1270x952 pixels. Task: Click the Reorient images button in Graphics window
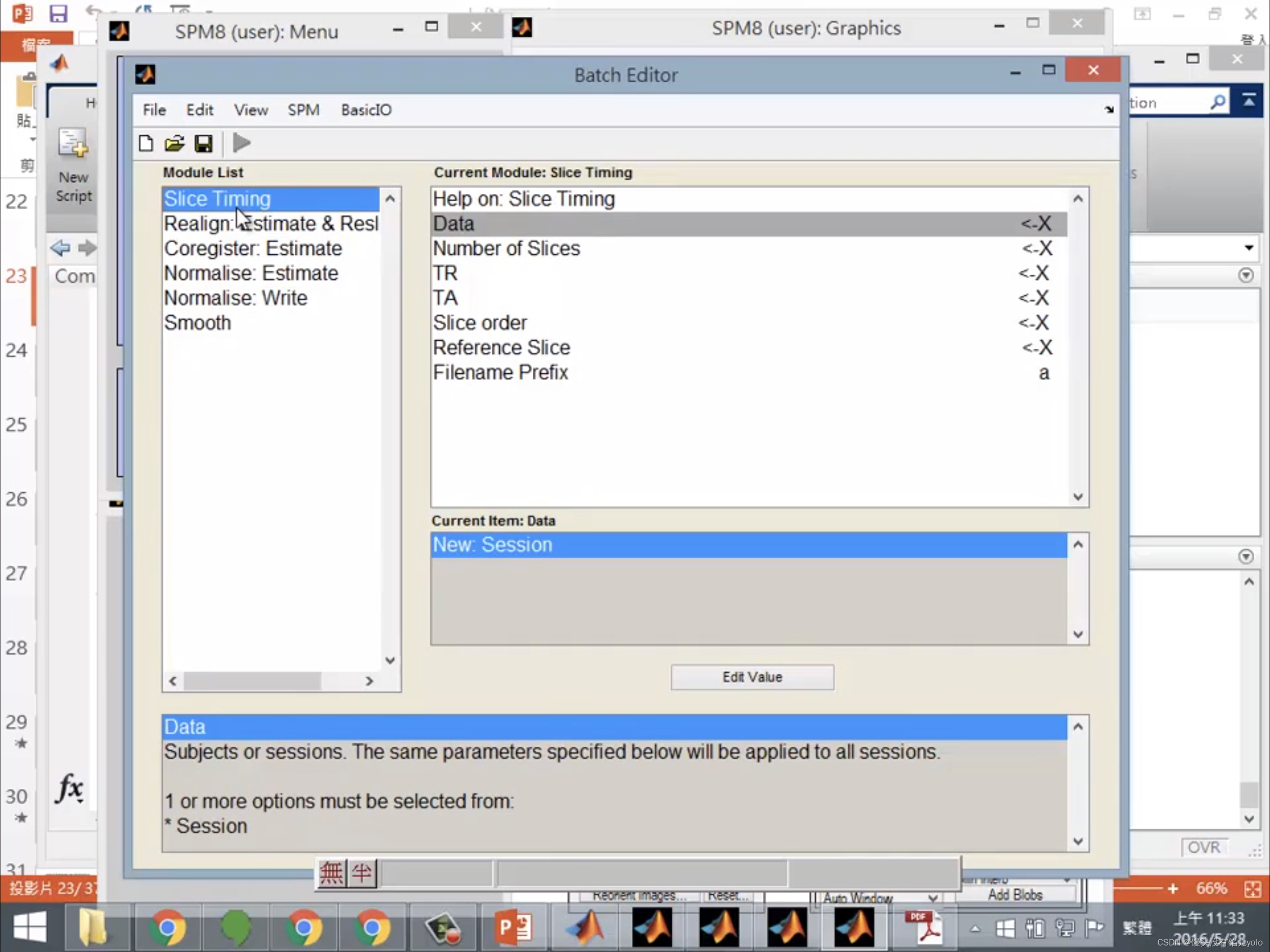(x=639, y=895)
